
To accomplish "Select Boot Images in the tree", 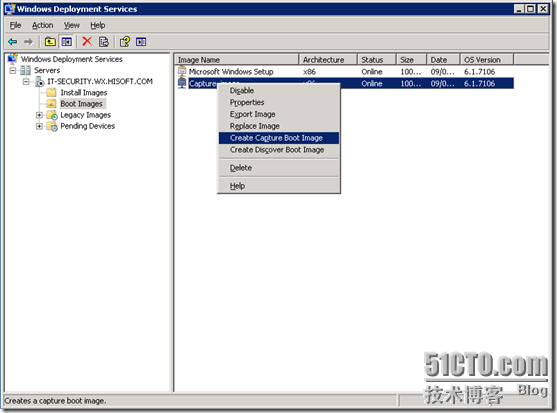I will pos(81,104).
